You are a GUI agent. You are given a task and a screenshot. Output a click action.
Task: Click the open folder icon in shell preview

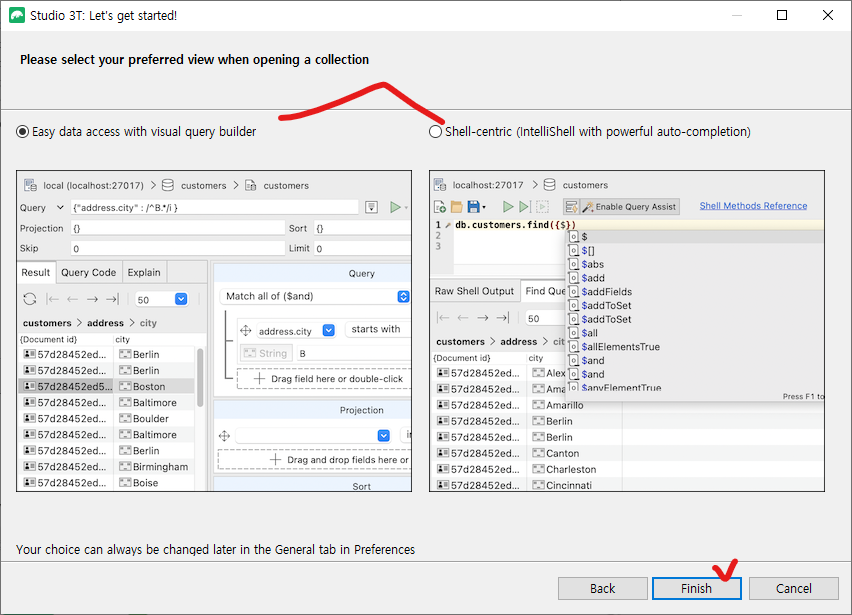(456, 206)
